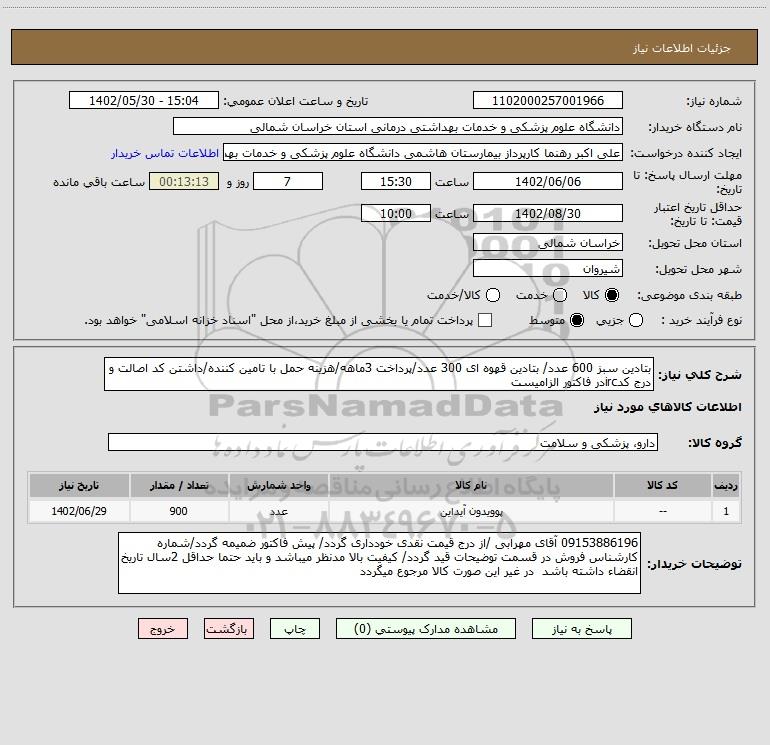Click the buyer notes text area
The width and height of the screenshot is (770, 745).
click(380, 563)
